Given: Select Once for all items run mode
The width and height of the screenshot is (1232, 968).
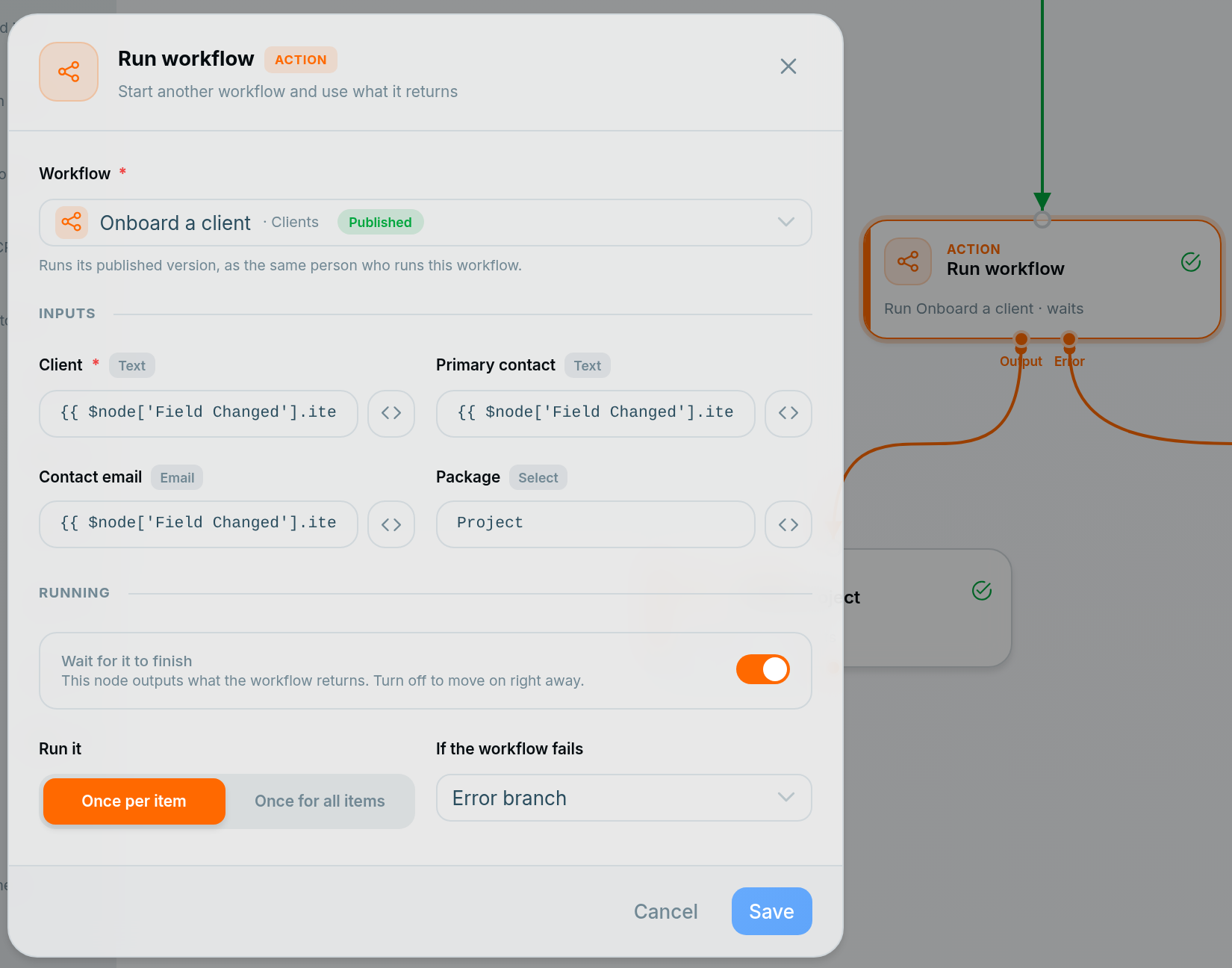Looking at the screenshot, I should (320, 801).
